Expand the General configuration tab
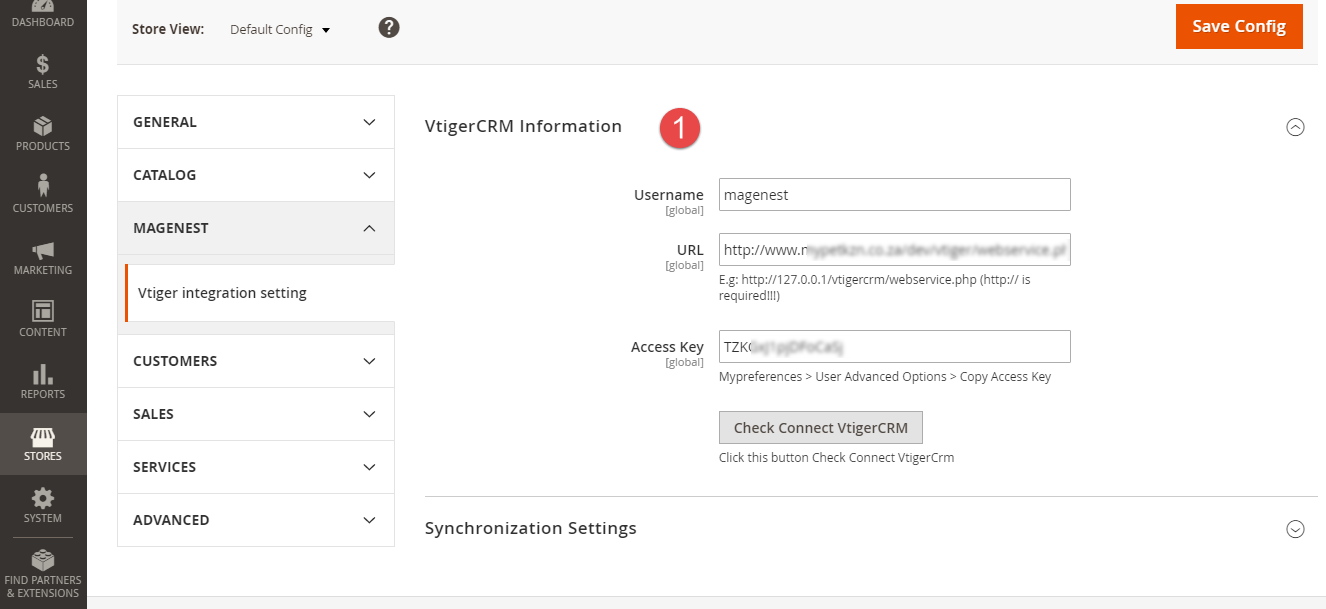Screen dimensions: 1326x609 pyautogui.click(x=256, y=122)
